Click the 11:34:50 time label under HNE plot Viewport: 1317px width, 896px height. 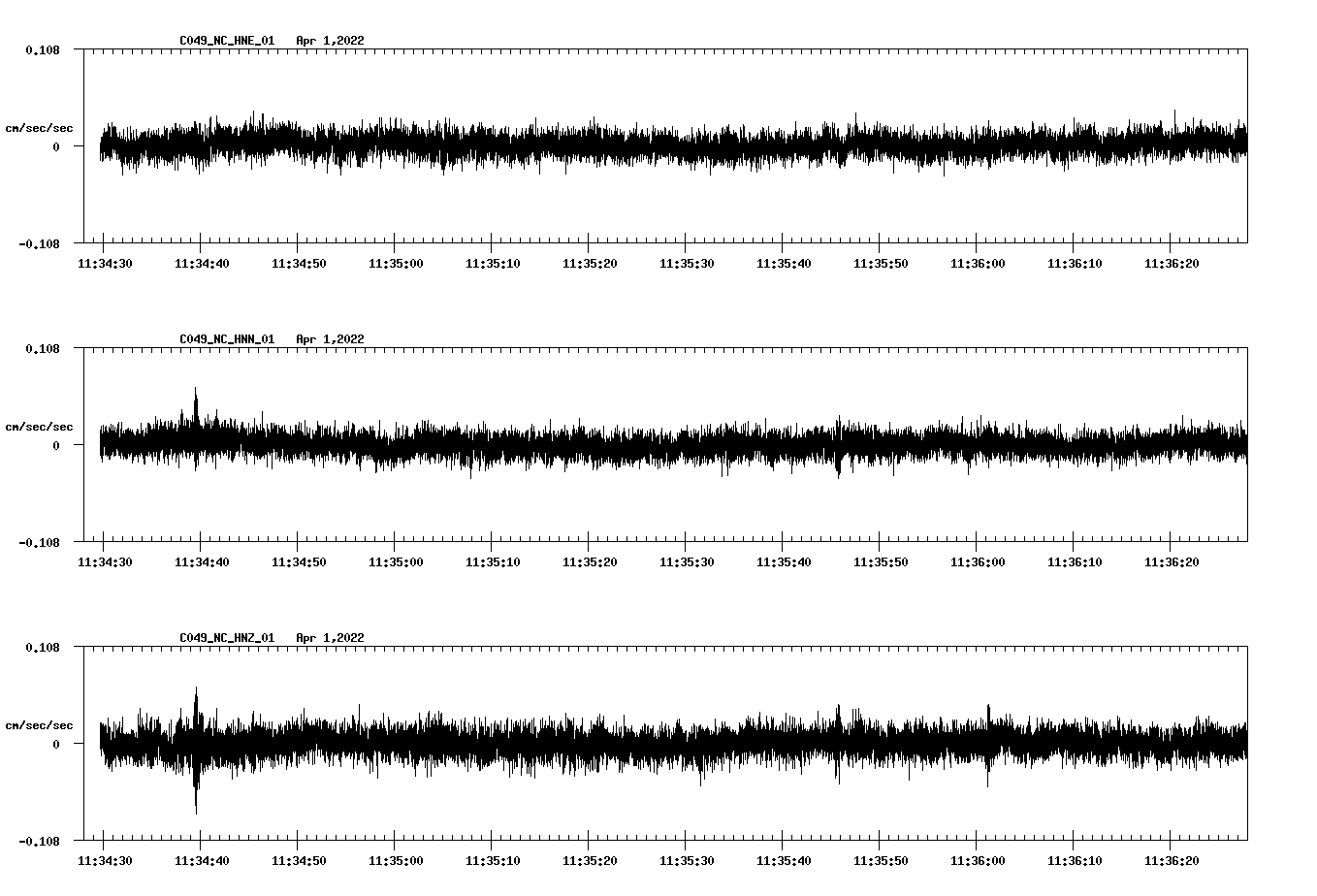299,264
